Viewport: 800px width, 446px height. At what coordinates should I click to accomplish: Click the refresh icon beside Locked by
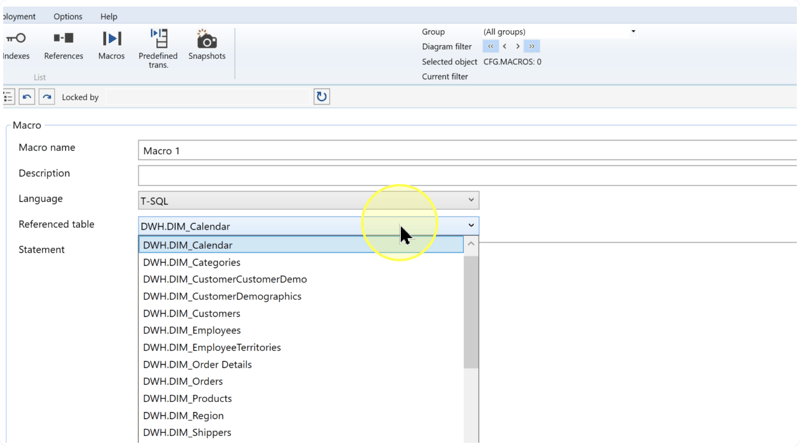click(x=321, y=96)
